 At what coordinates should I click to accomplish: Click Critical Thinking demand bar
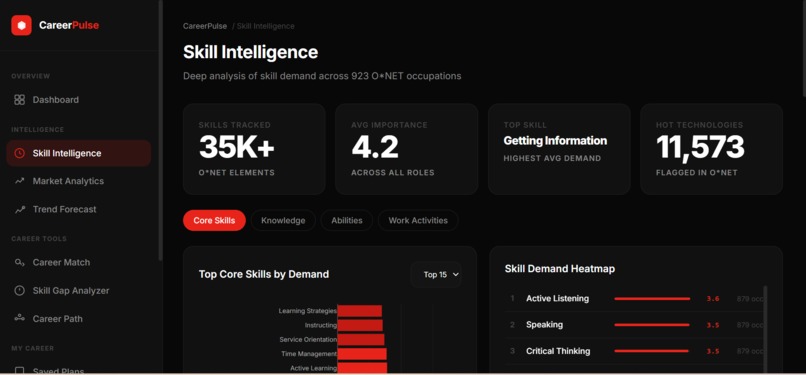click(651, 351)
